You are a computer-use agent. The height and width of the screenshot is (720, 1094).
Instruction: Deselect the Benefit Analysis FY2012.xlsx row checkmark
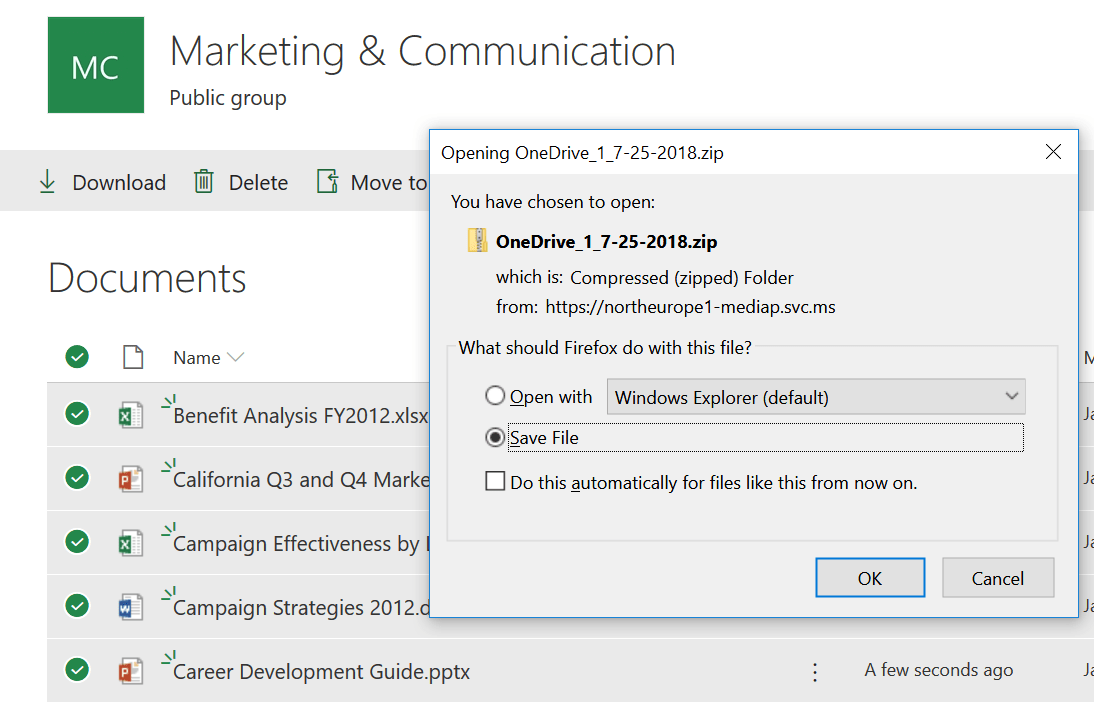77,414
